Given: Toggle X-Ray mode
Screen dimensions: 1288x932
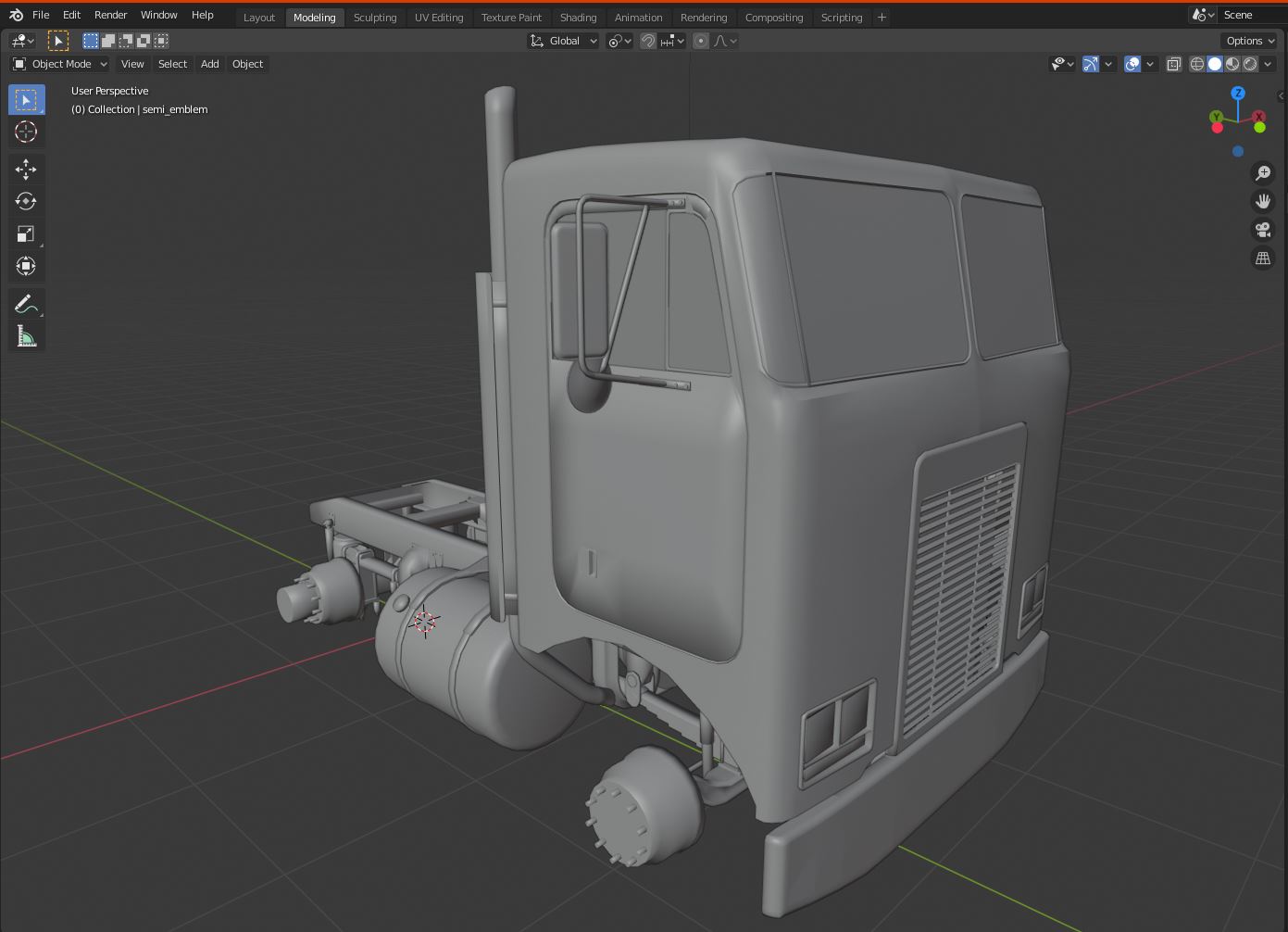Looking at the screenshot, I should 1173,64.
